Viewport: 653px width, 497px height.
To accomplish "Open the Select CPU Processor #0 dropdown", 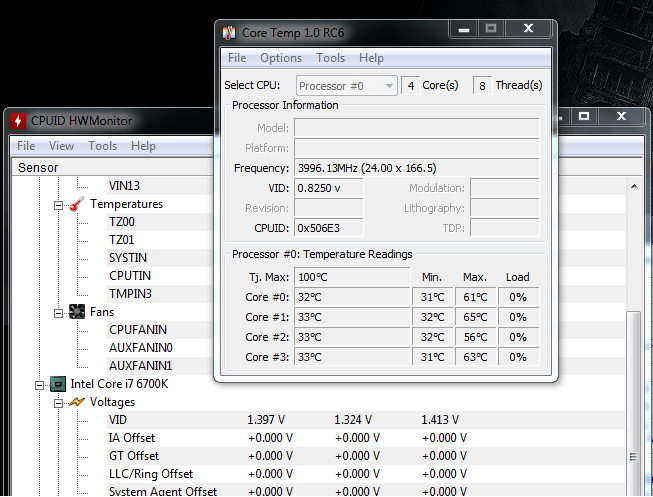I will [346, 86].
